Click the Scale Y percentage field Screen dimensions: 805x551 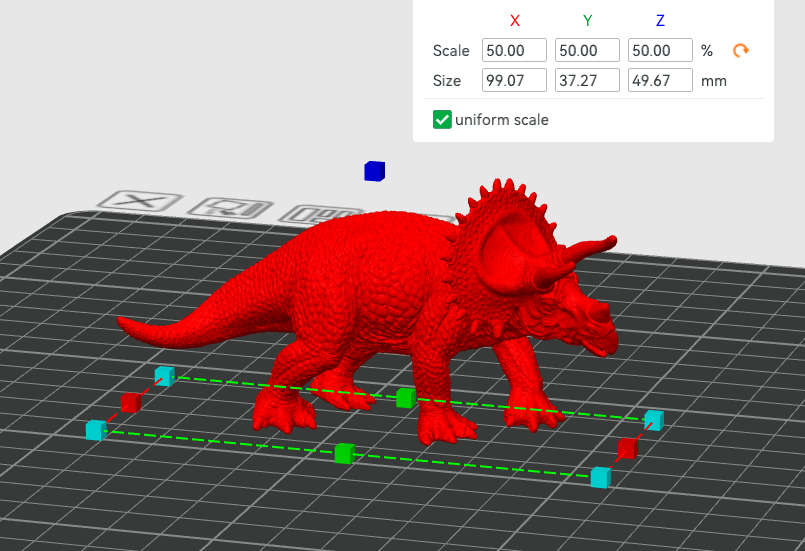587,51
